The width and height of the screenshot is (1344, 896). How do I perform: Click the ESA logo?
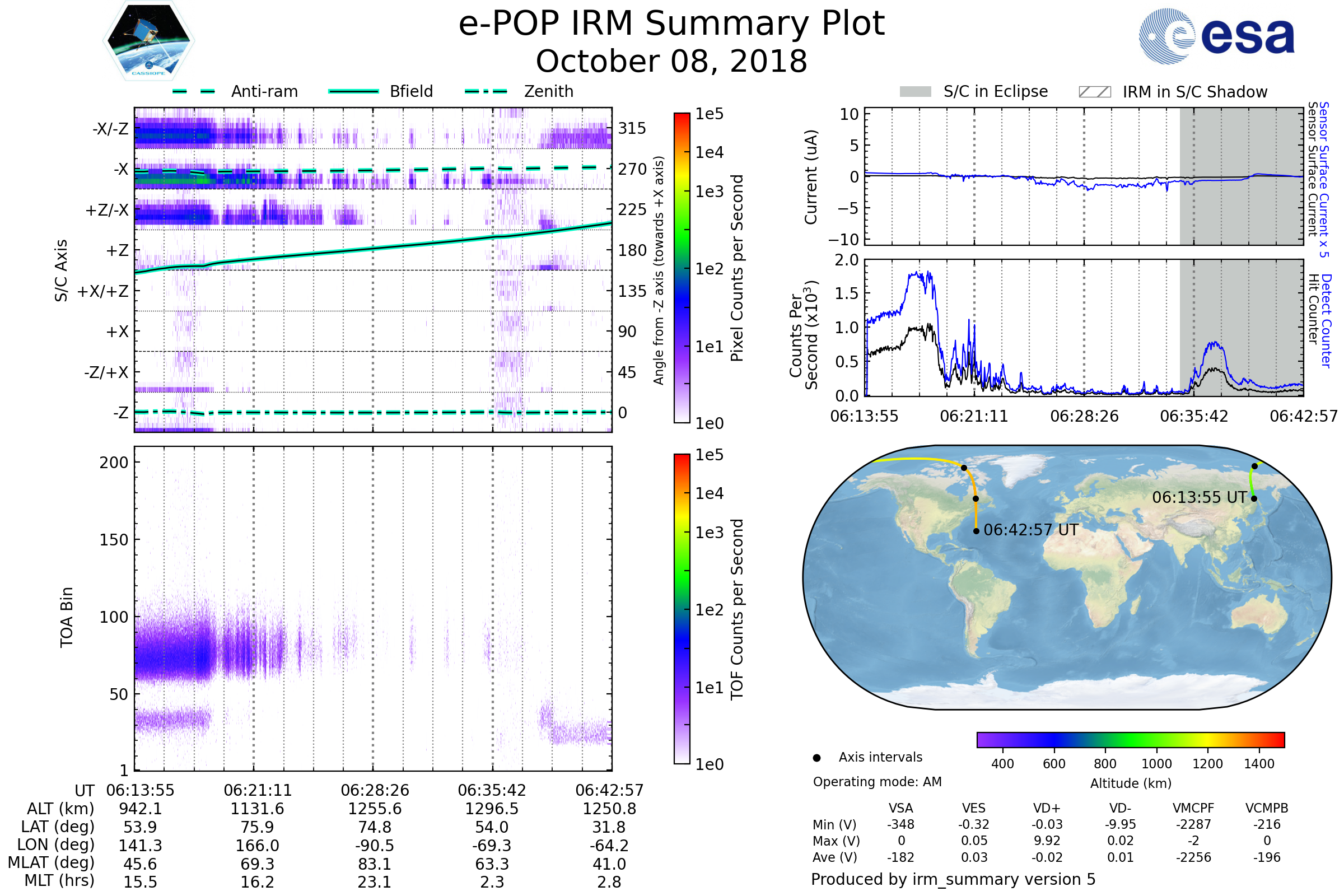coord(1216,36)
